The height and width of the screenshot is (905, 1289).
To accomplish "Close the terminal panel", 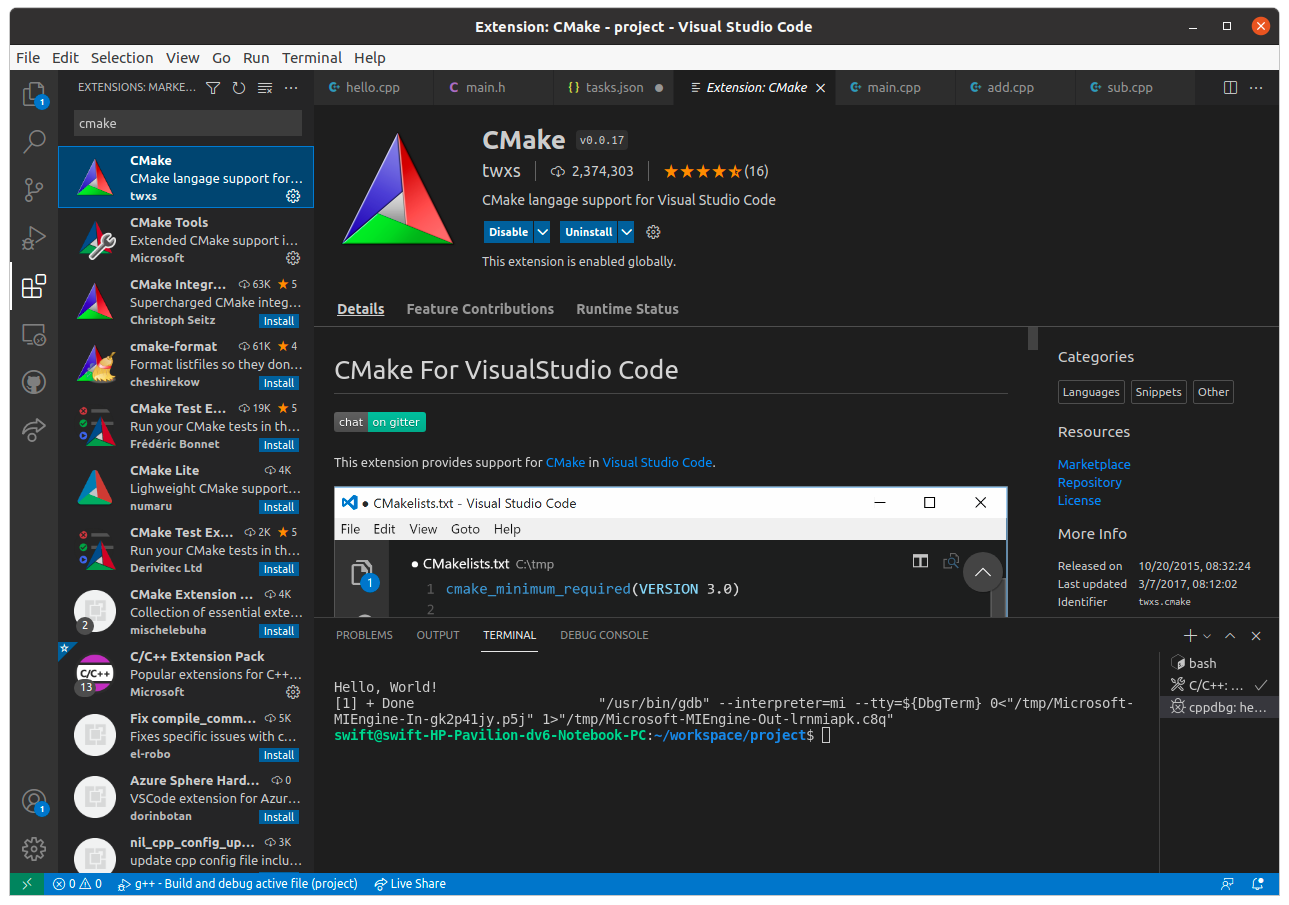I will pos(1256,636).
